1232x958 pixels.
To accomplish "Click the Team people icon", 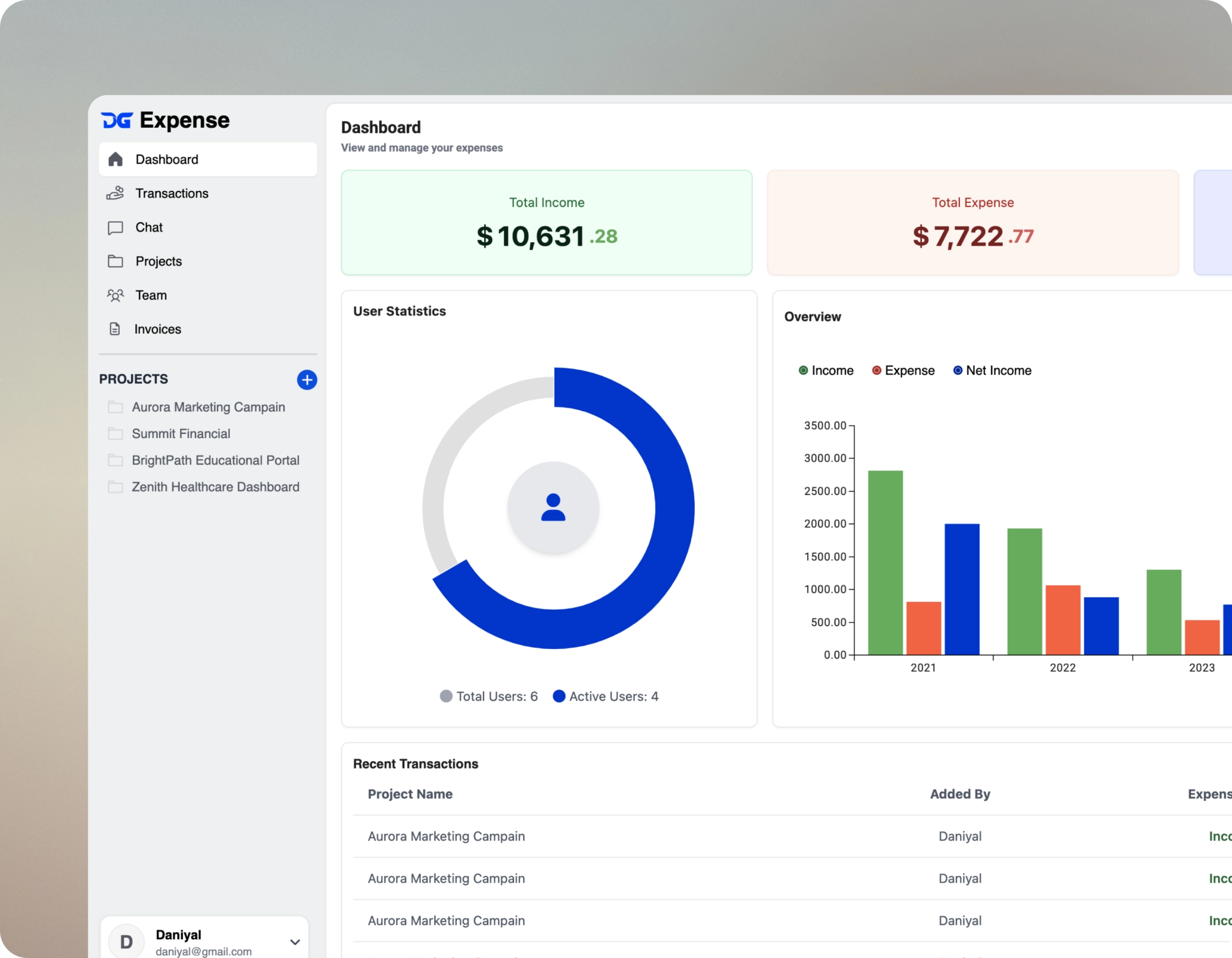I will point(115,295).
